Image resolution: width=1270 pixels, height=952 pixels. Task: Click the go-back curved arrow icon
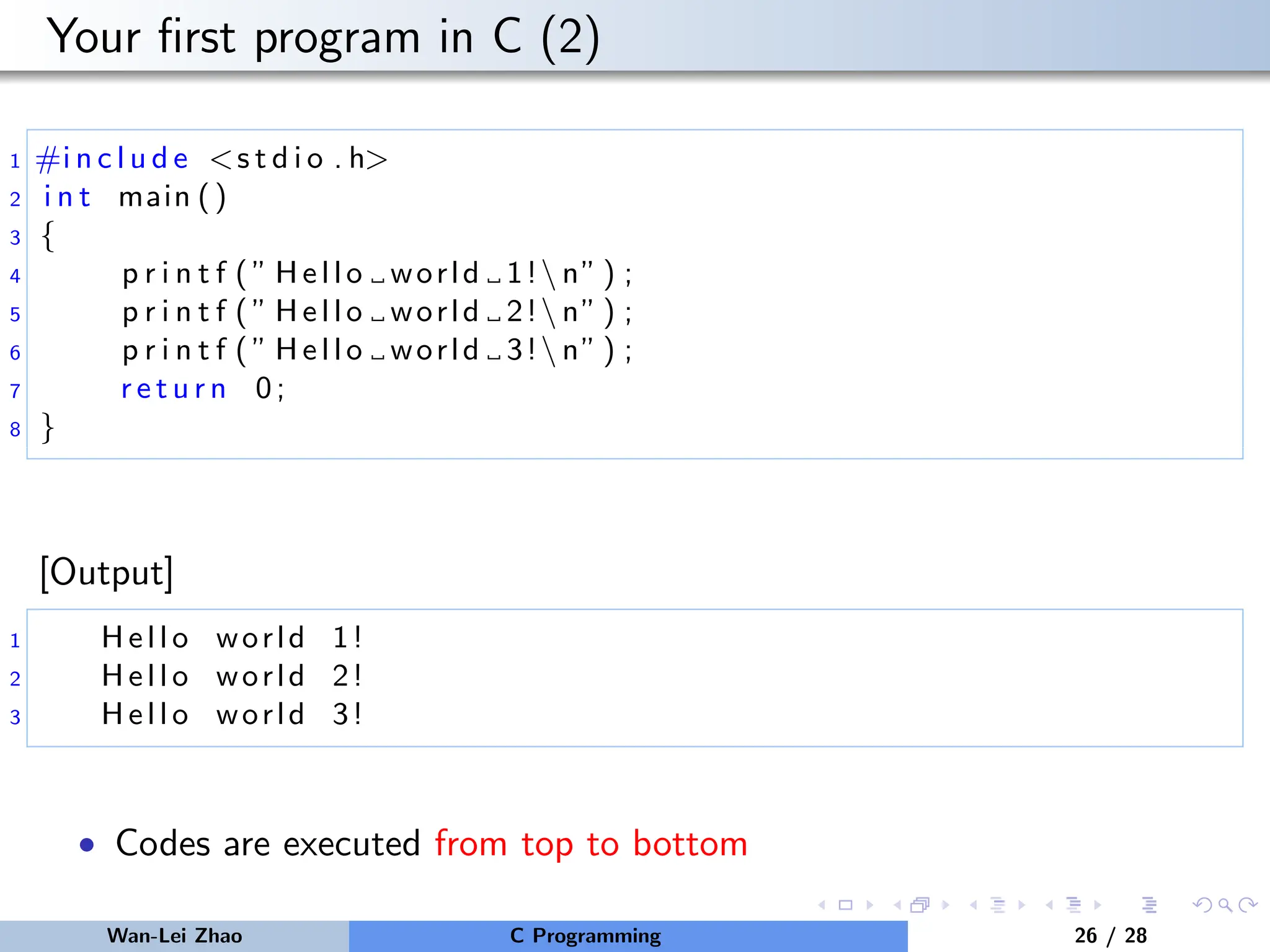point(1202,905)
